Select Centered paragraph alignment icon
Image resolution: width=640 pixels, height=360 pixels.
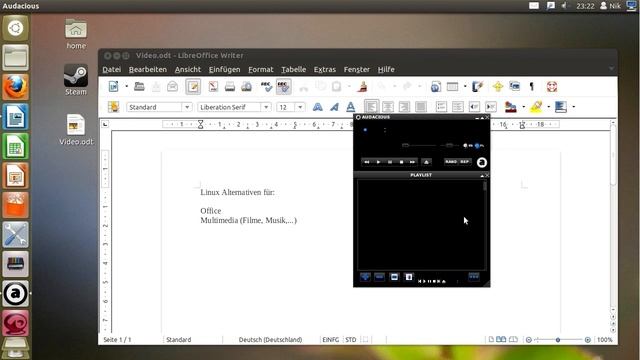(x=388, y=107)
